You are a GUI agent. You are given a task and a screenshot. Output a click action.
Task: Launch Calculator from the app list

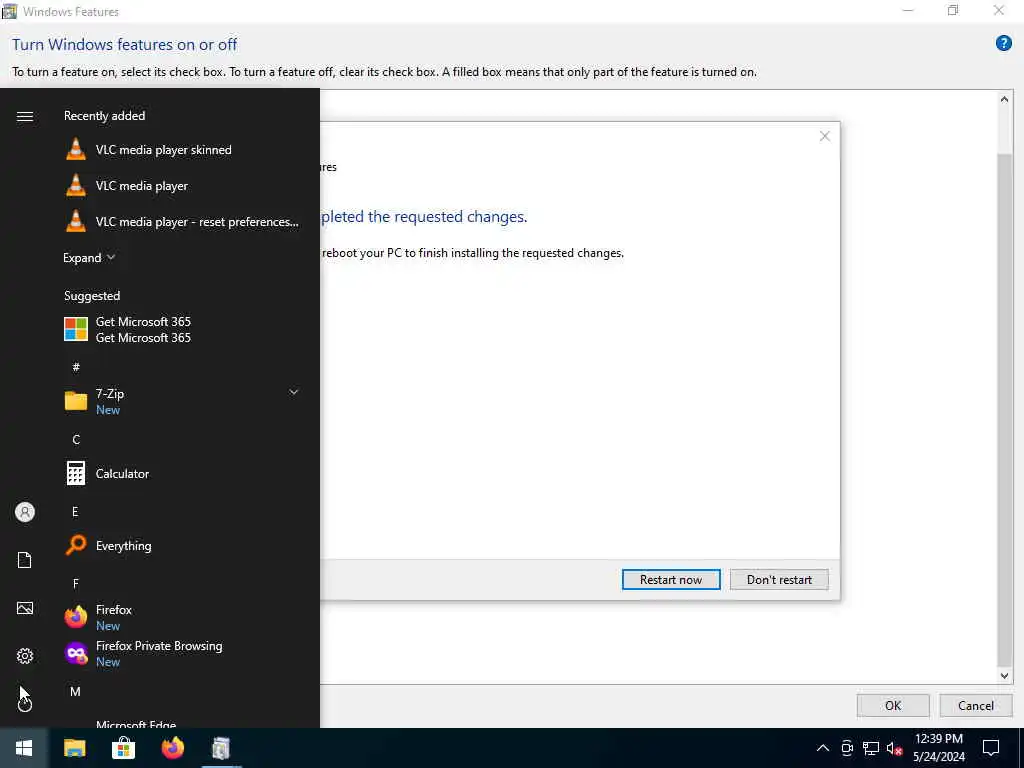pos(183,473)
